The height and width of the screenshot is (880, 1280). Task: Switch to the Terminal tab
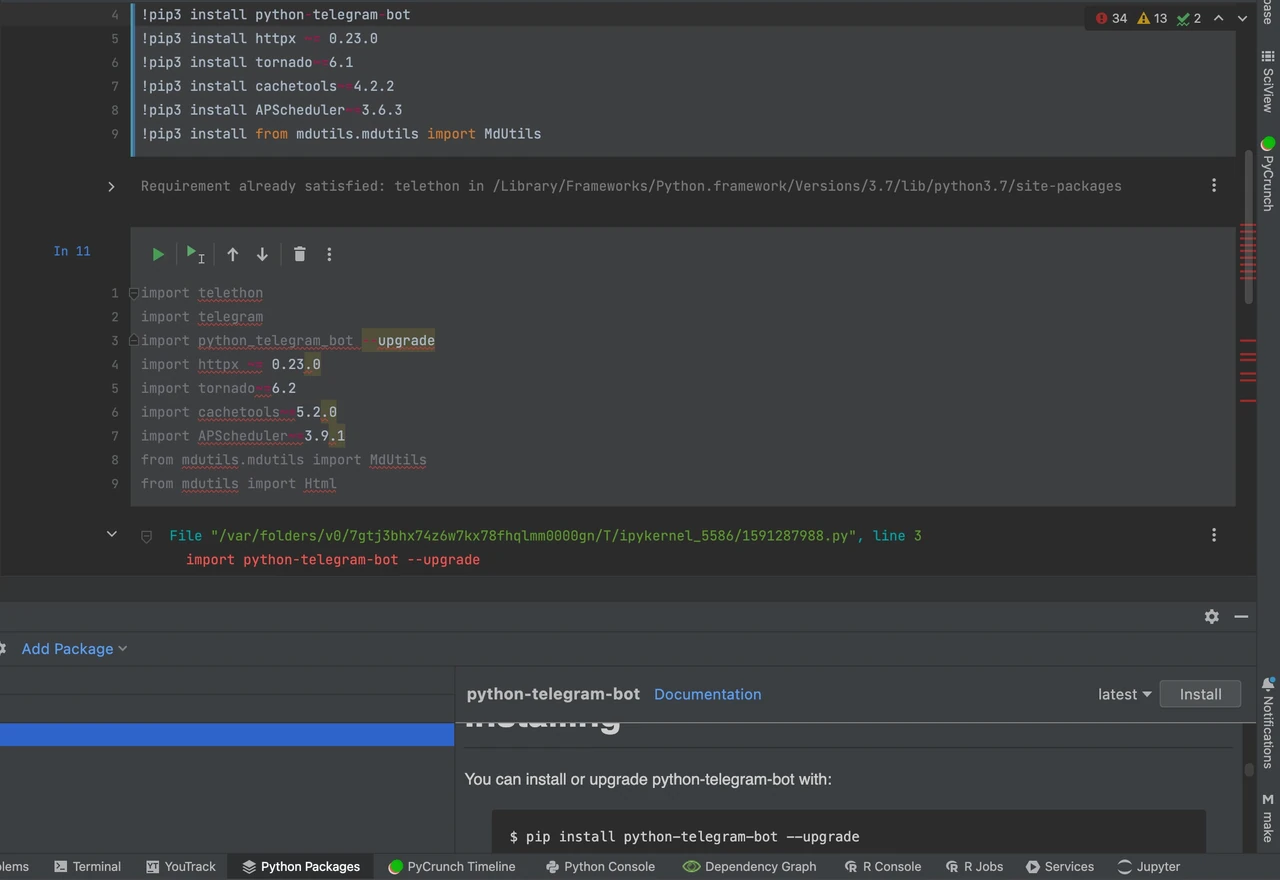(87, 867)
